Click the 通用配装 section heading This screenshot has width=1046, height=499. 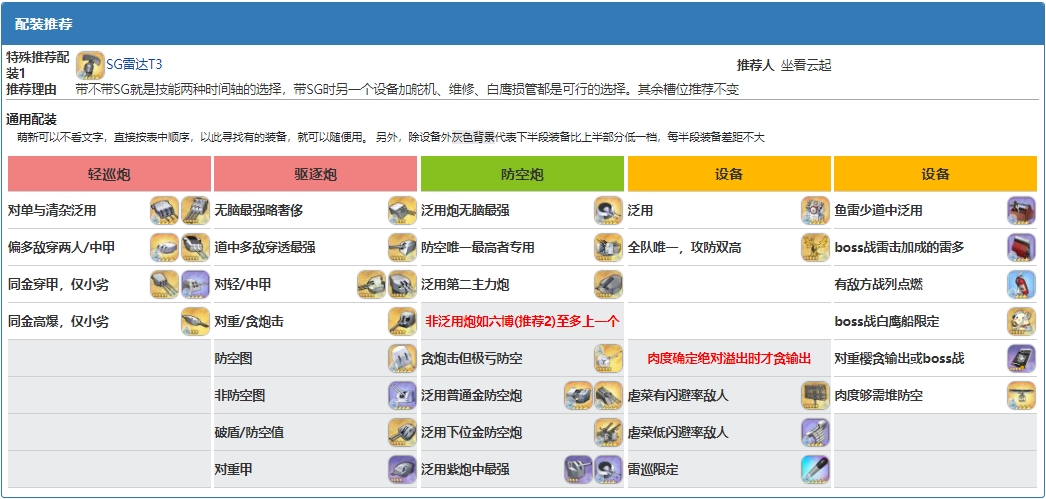coord(31,119)
